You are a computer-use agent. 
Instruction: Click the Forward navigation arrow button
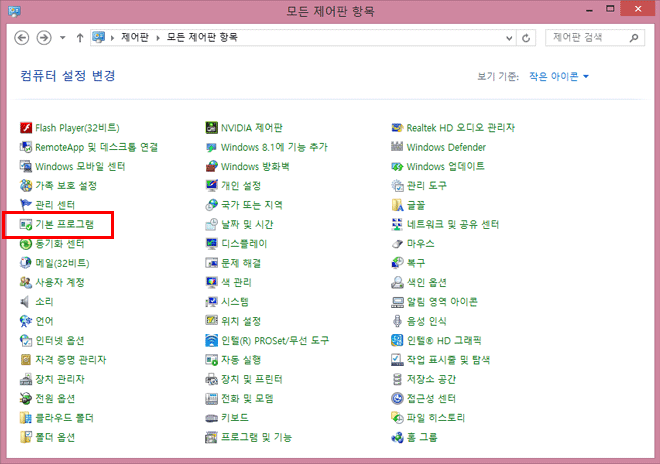[x=44, y=38]
